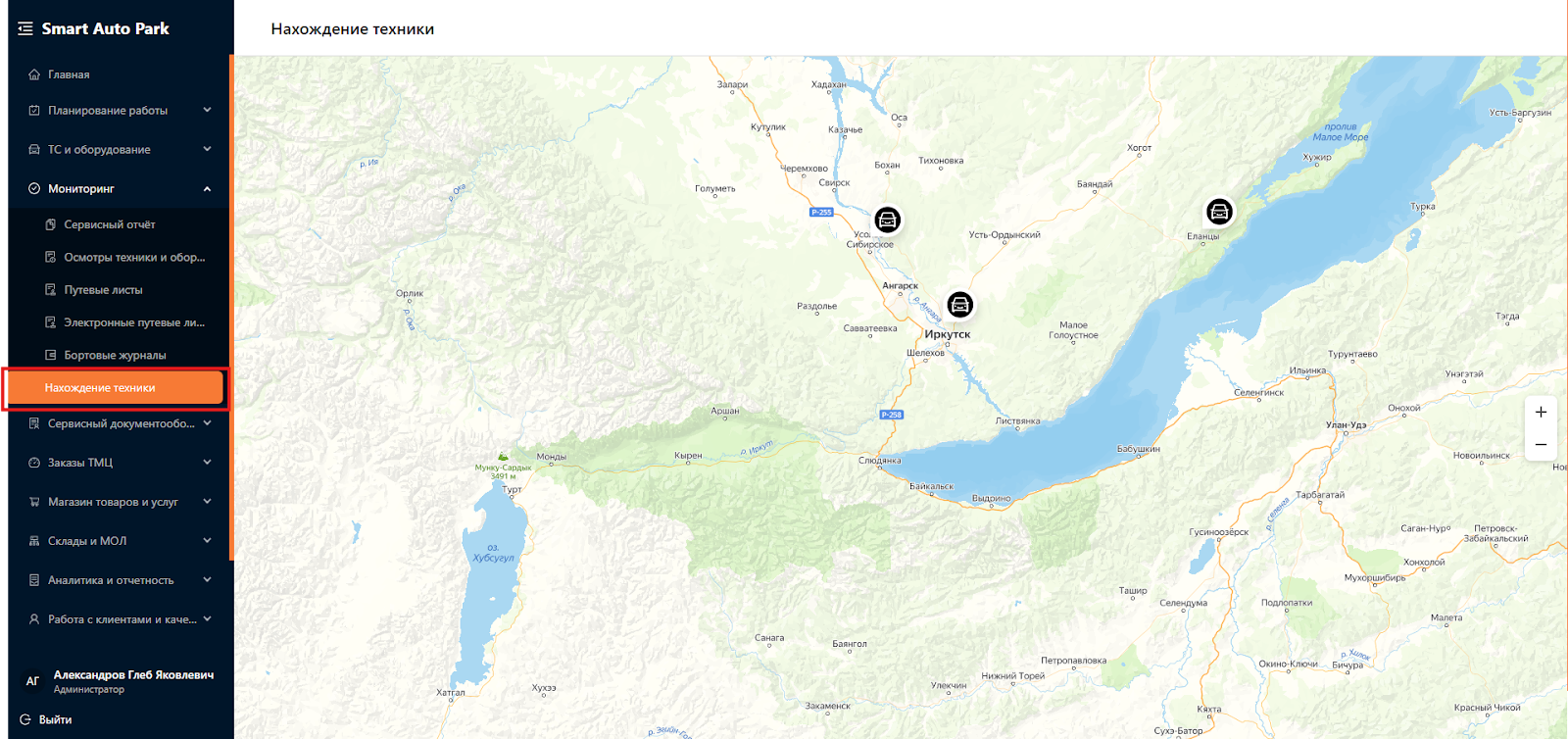This screenshot has height=739, width=1568.
Task: Open Осмотры техники и оборудования item
Action: click(x=134, y=258)
